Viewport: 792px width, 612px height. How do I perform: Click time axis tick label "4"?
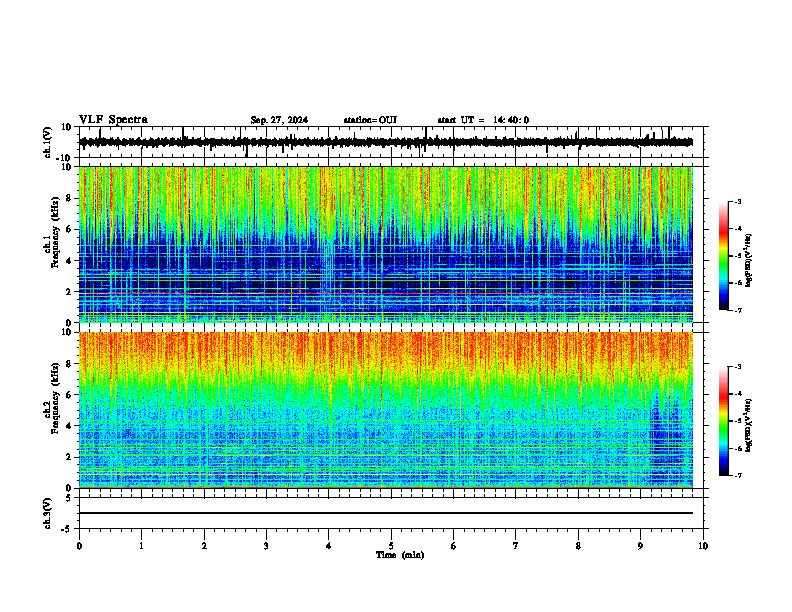[329, 546]
